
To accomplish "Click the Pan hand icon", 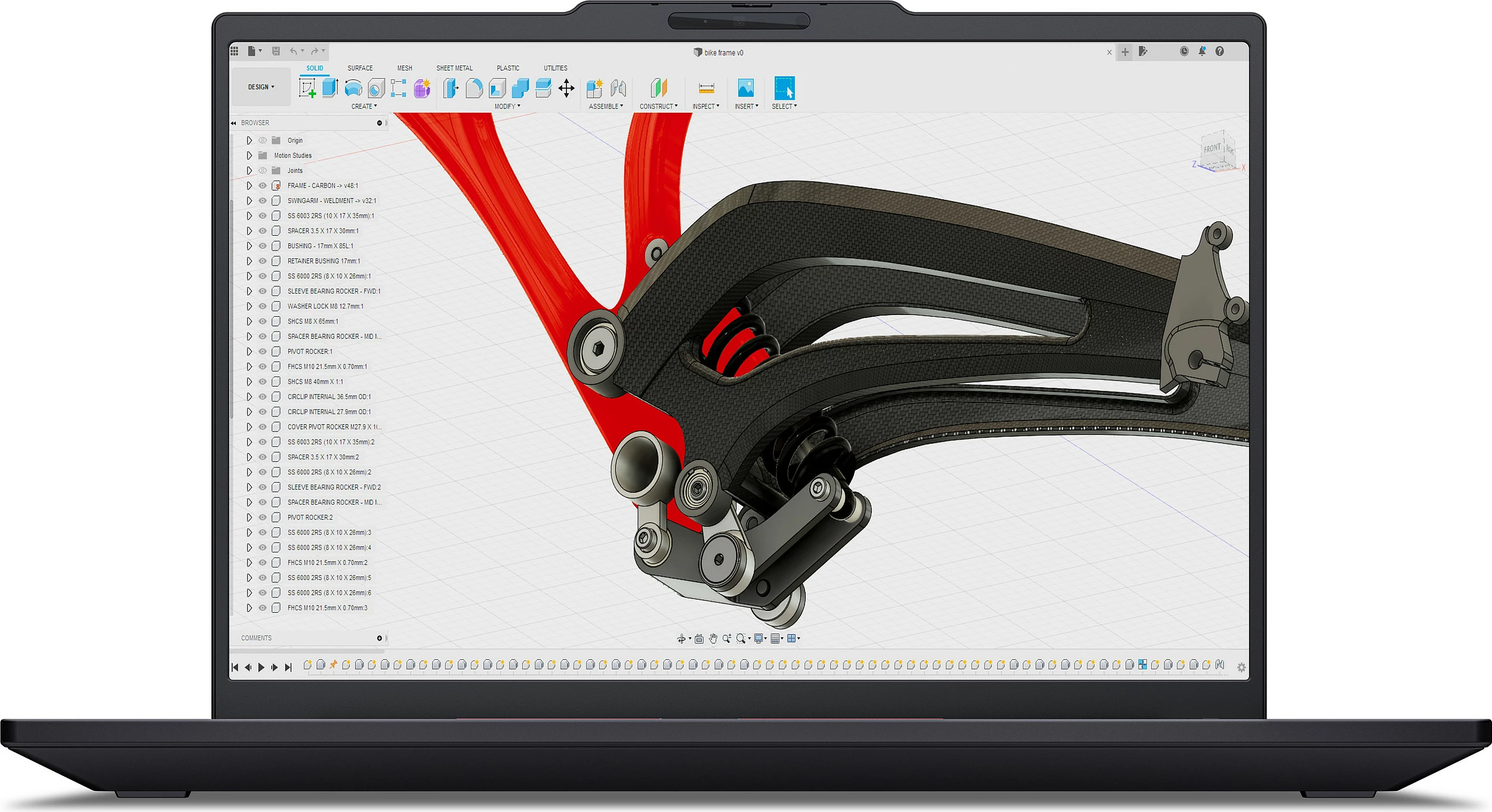I will (713, 639).
